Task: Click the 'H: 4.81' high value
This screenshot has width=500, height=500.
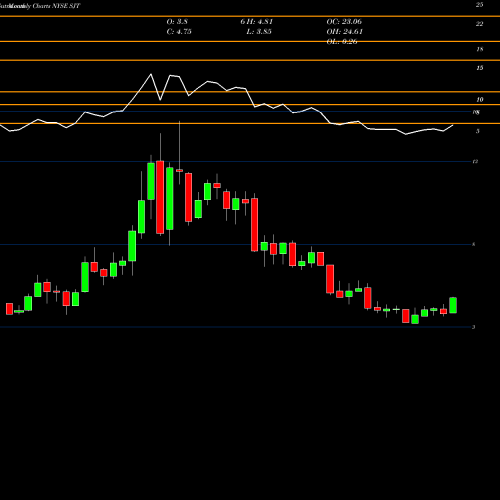Action: (260, 22)
